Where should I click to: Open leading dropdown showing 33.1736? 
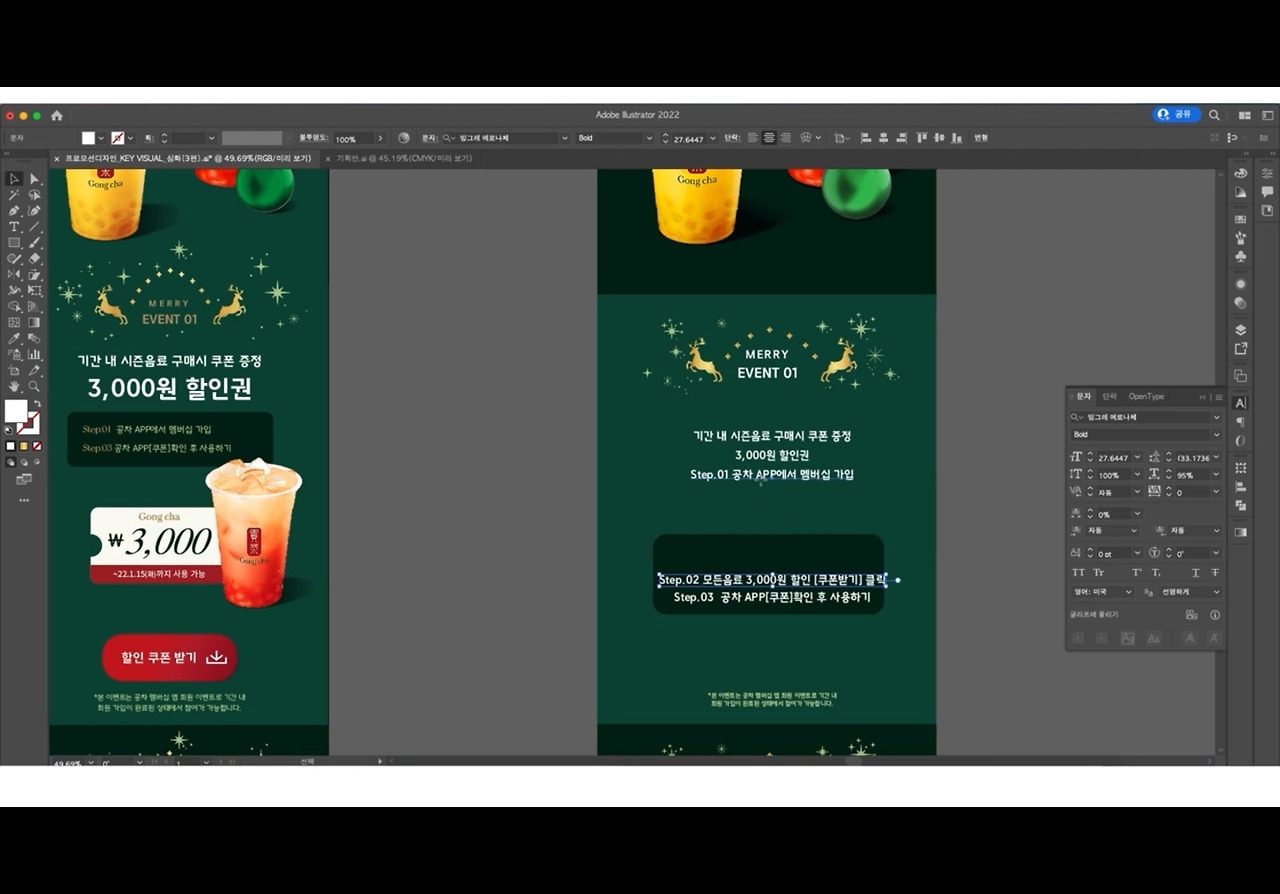click(1217, 457)
